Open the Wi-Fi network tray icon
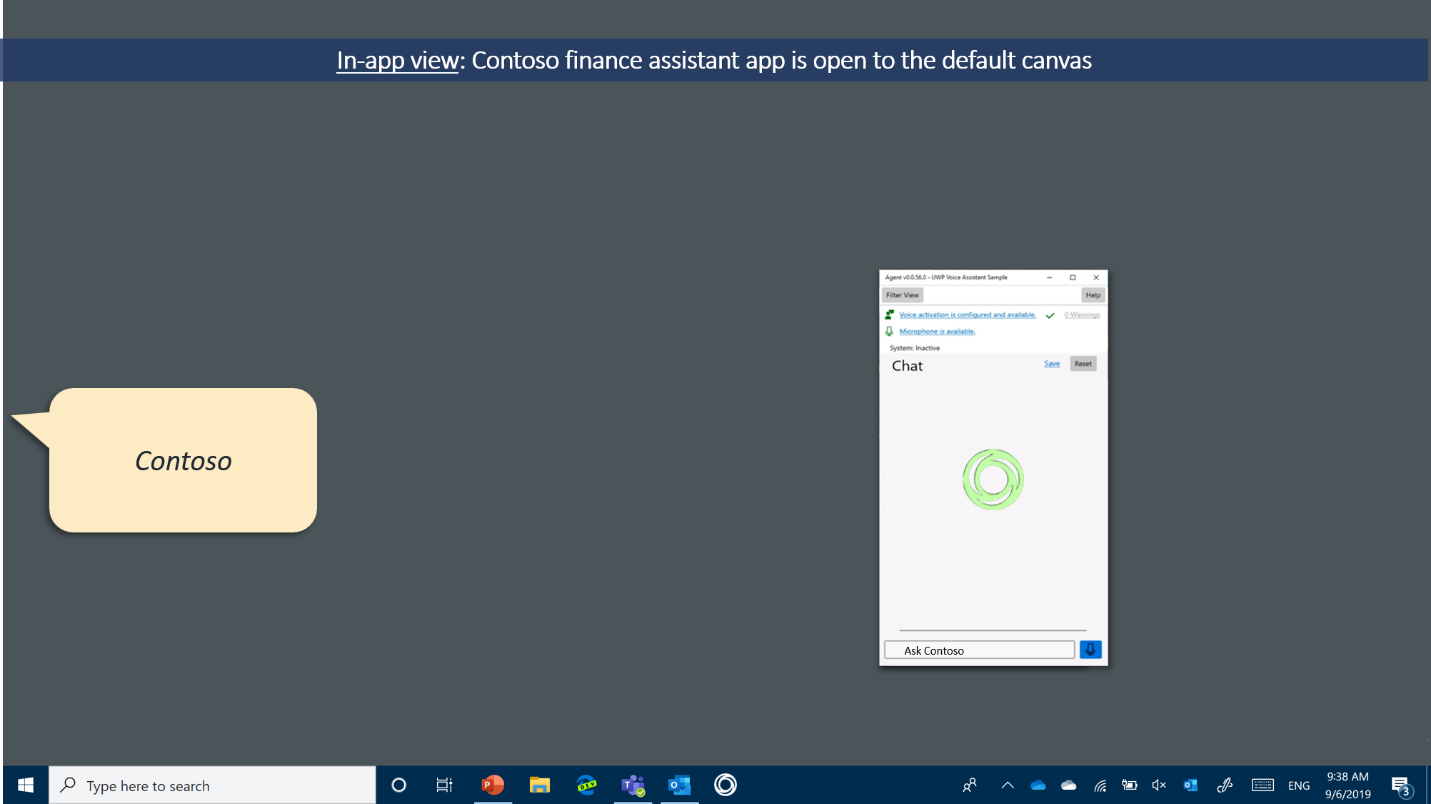 coord(1100,786)
